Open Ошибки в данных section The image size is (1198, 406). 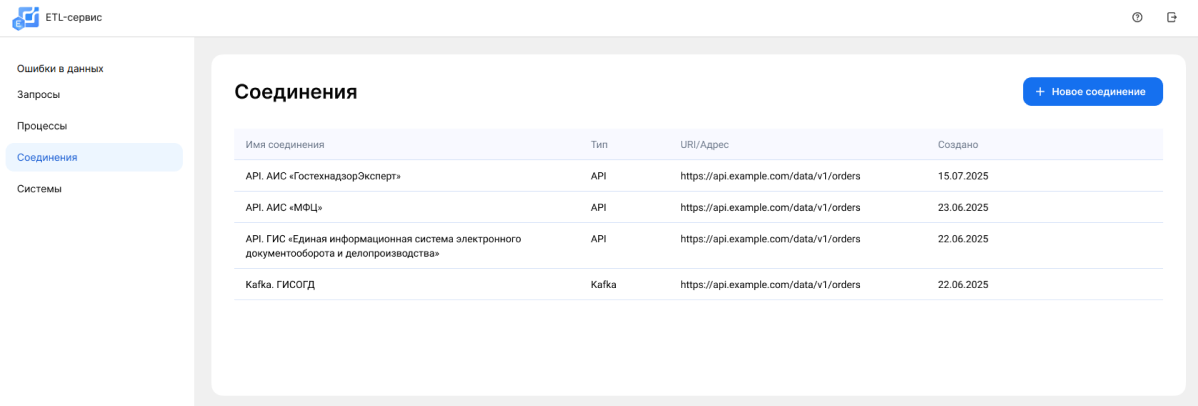coord(60,69)
